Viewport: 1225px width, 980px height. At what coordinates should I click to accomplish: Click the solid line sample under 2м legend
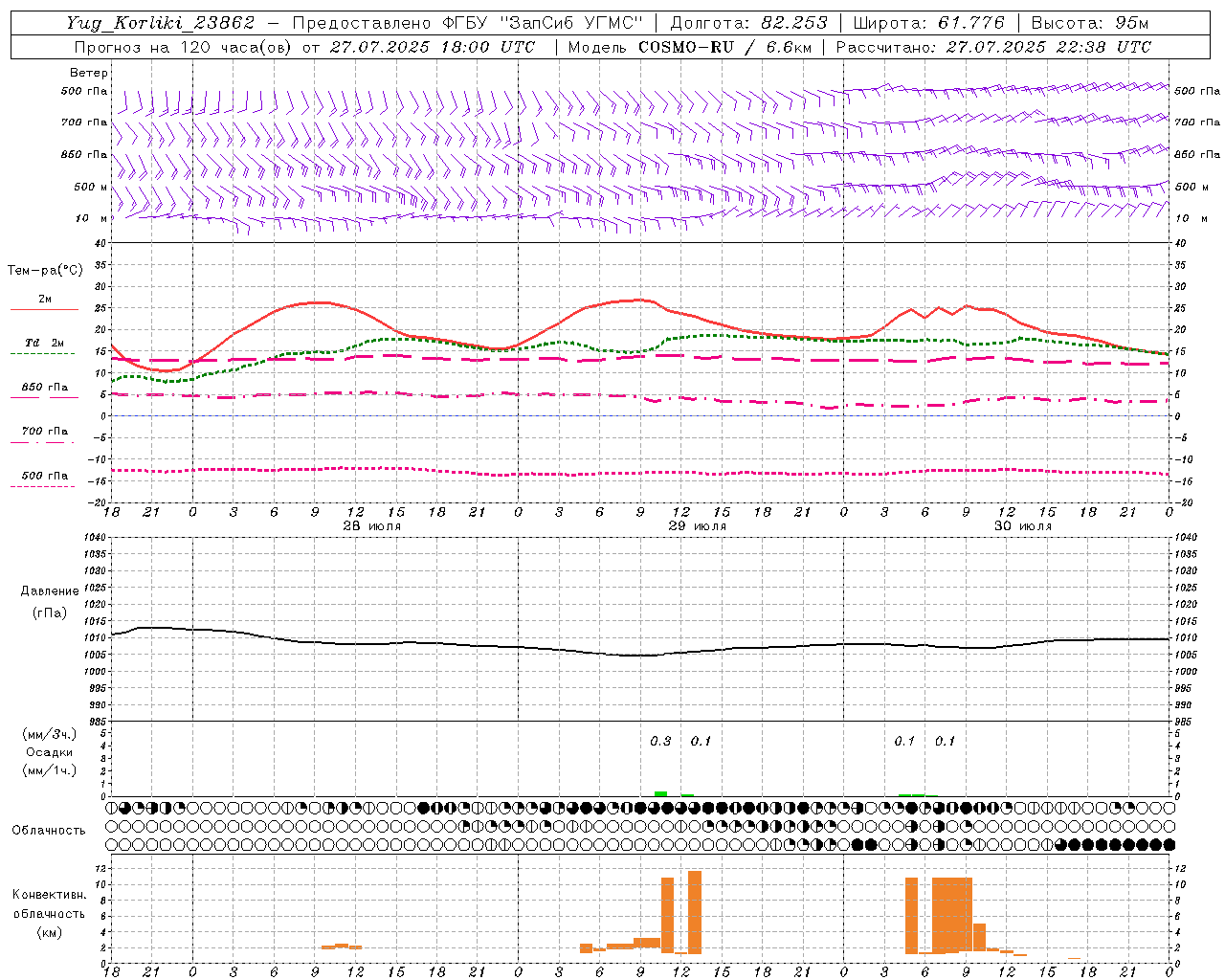(x=44, y=310)
